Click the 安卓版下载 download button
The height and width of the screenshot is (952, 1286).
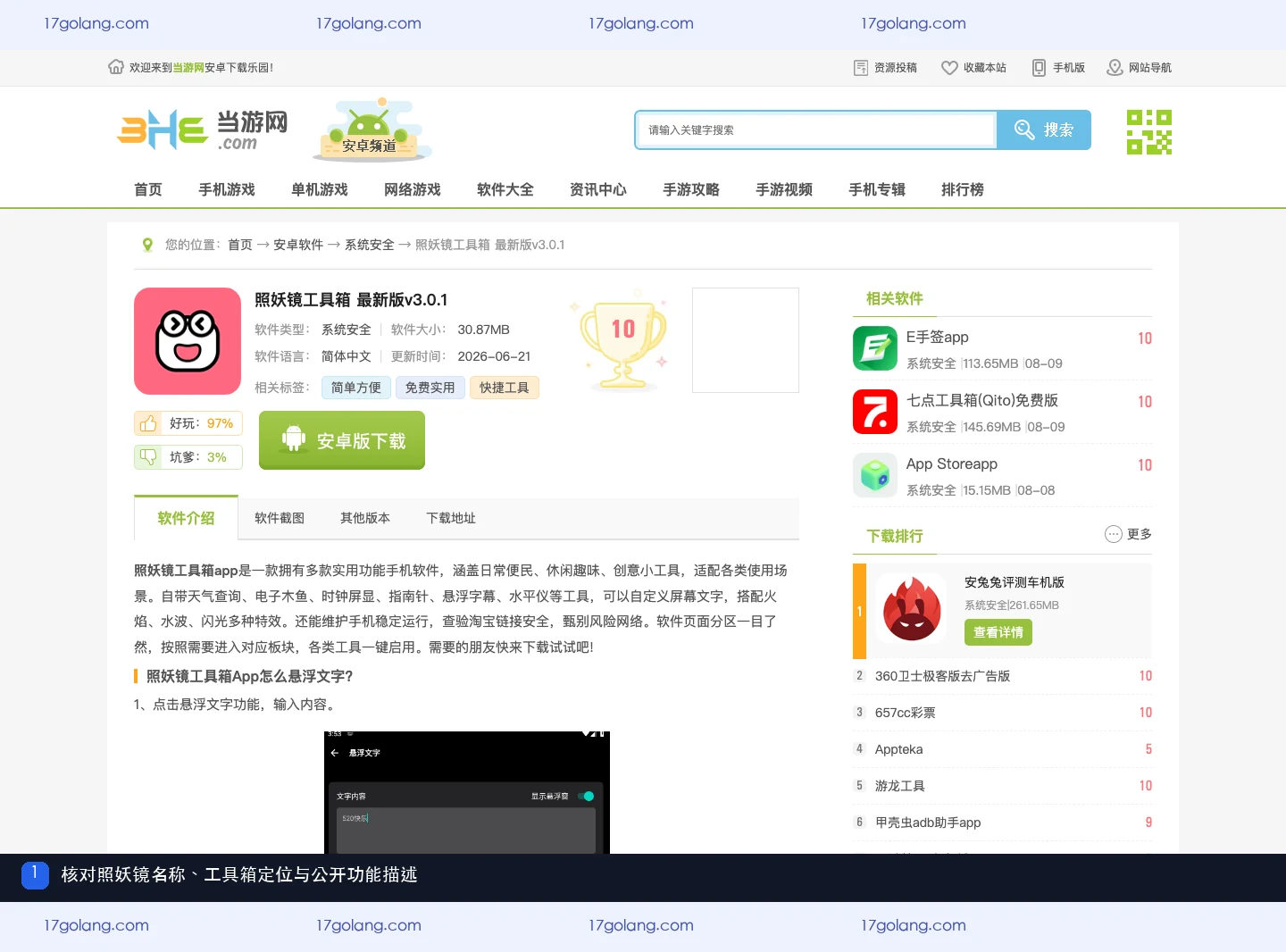tap(342, 440)
